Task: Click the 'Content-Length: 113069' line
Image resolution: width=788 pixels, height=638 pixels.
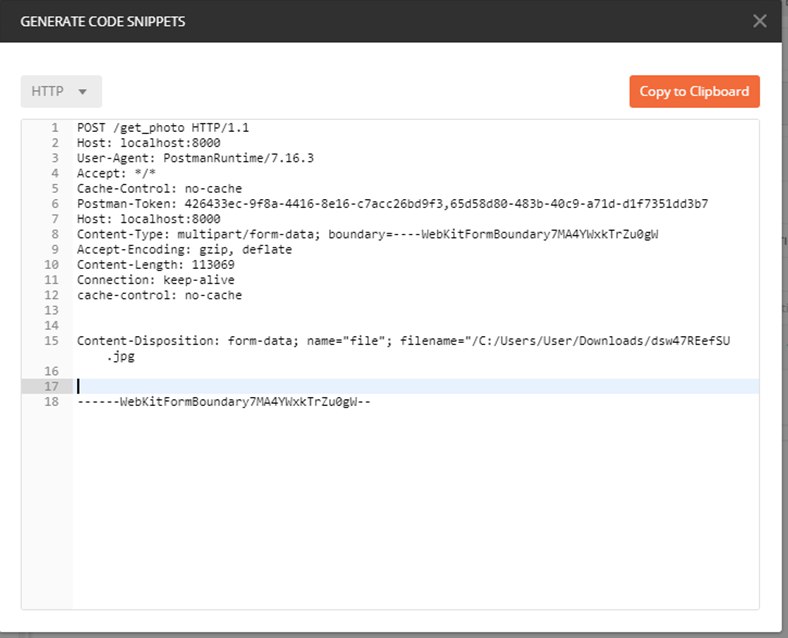Action: click(156, 264)
